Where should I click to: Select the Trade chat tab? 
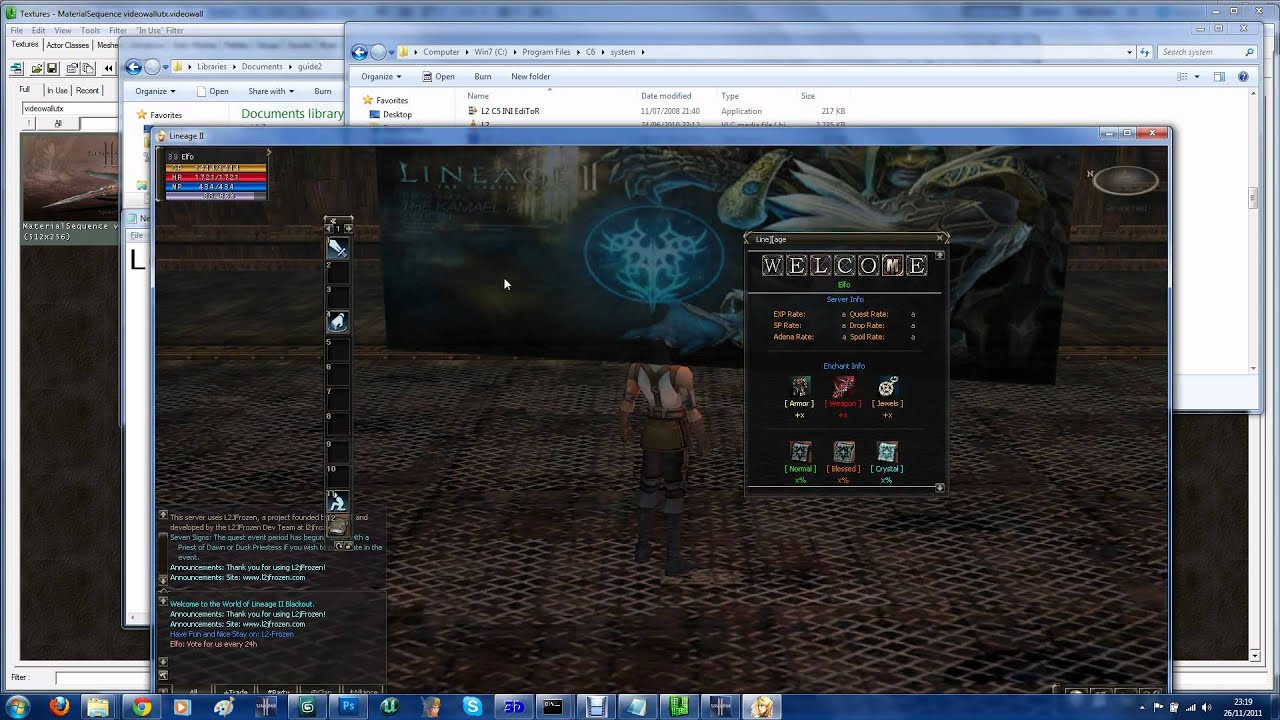click(236, 692)
